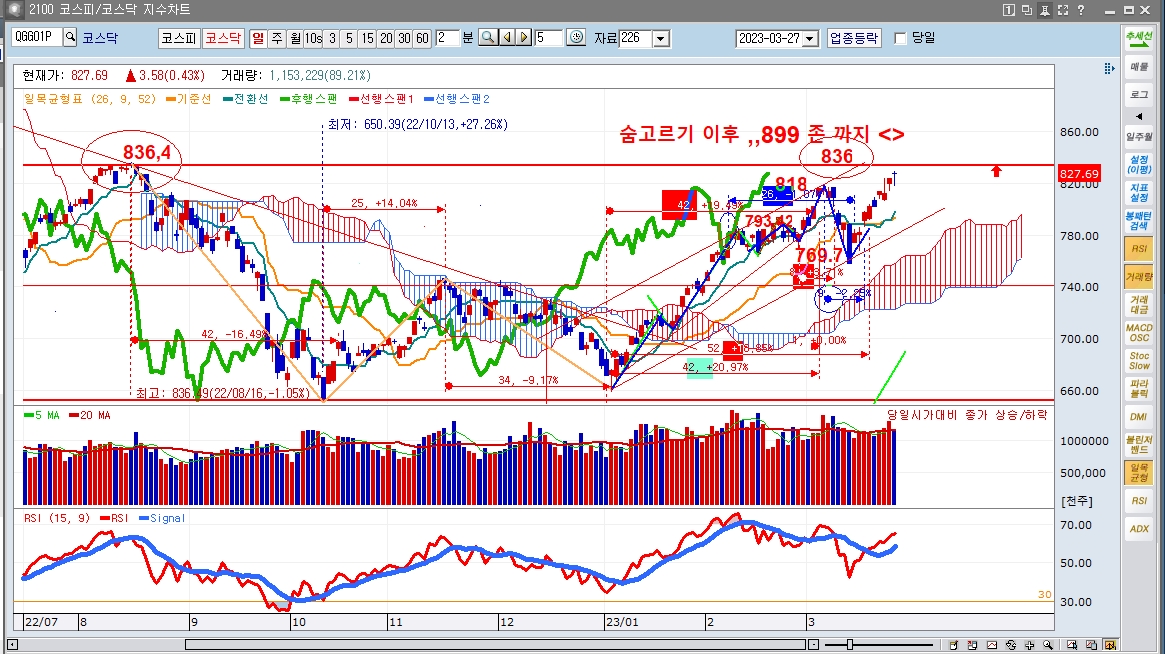The width and height of the screenshot is (1165, 654).
Task: Click the 설정(이평) moving average settings button
Action: (1139, 164)
